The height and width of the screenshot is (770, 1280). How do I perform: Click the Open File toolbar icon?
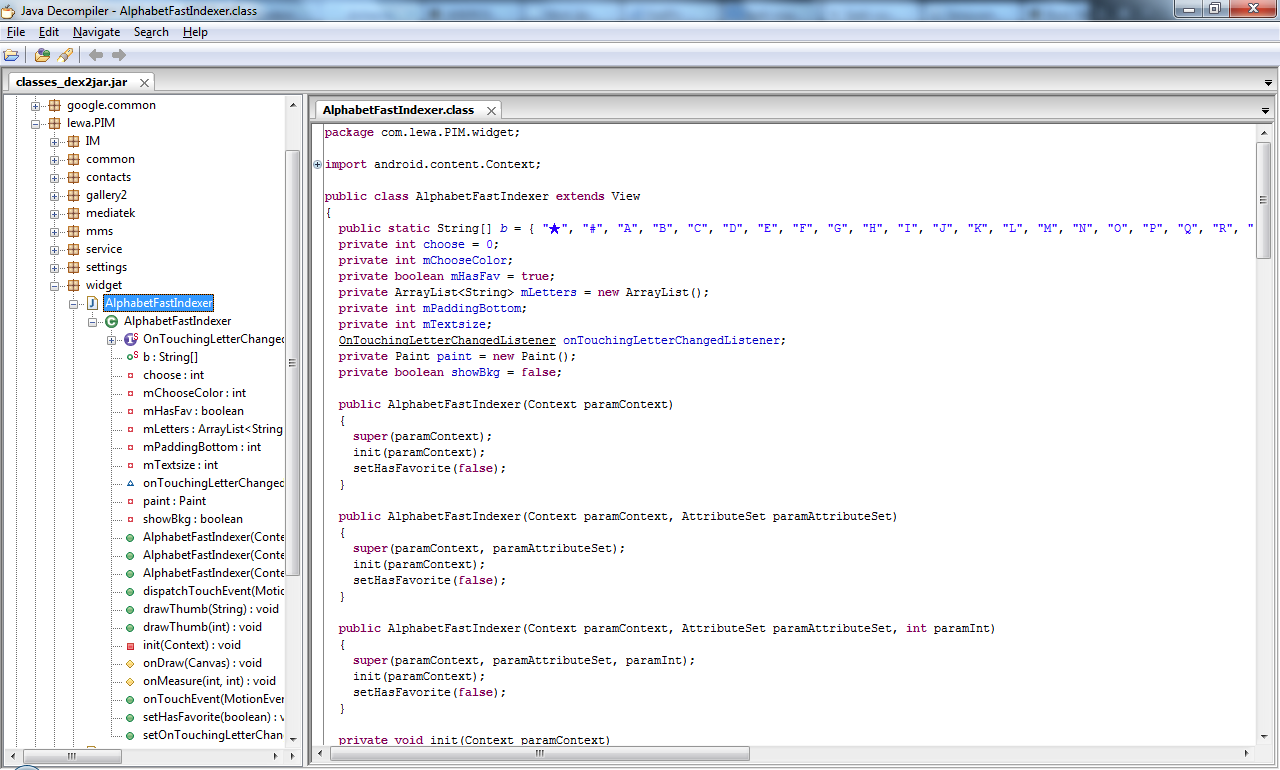tap(12, 55)
